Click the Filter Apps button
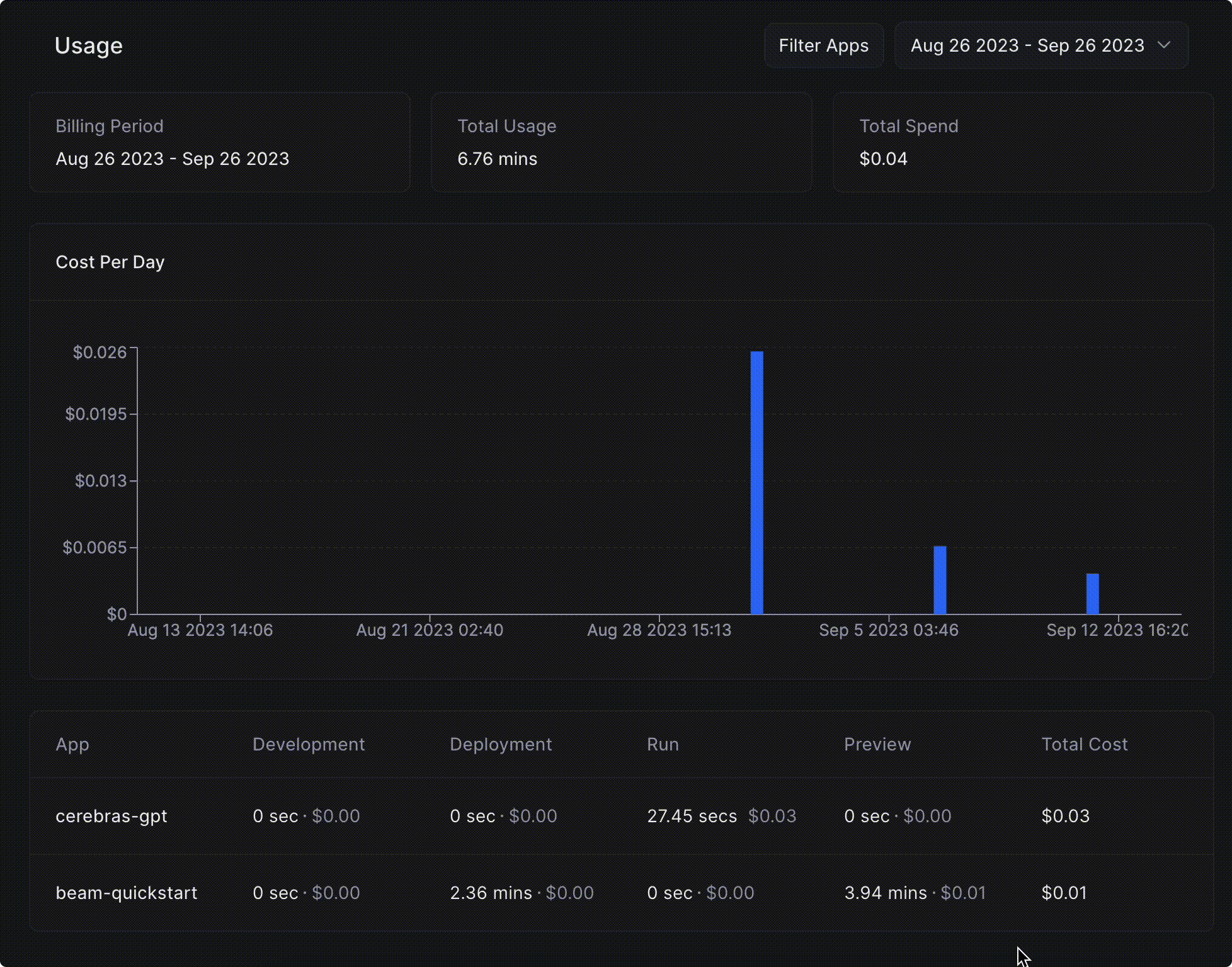The height and width of the screenshot is (967, 1232). [x=823, y=45]
